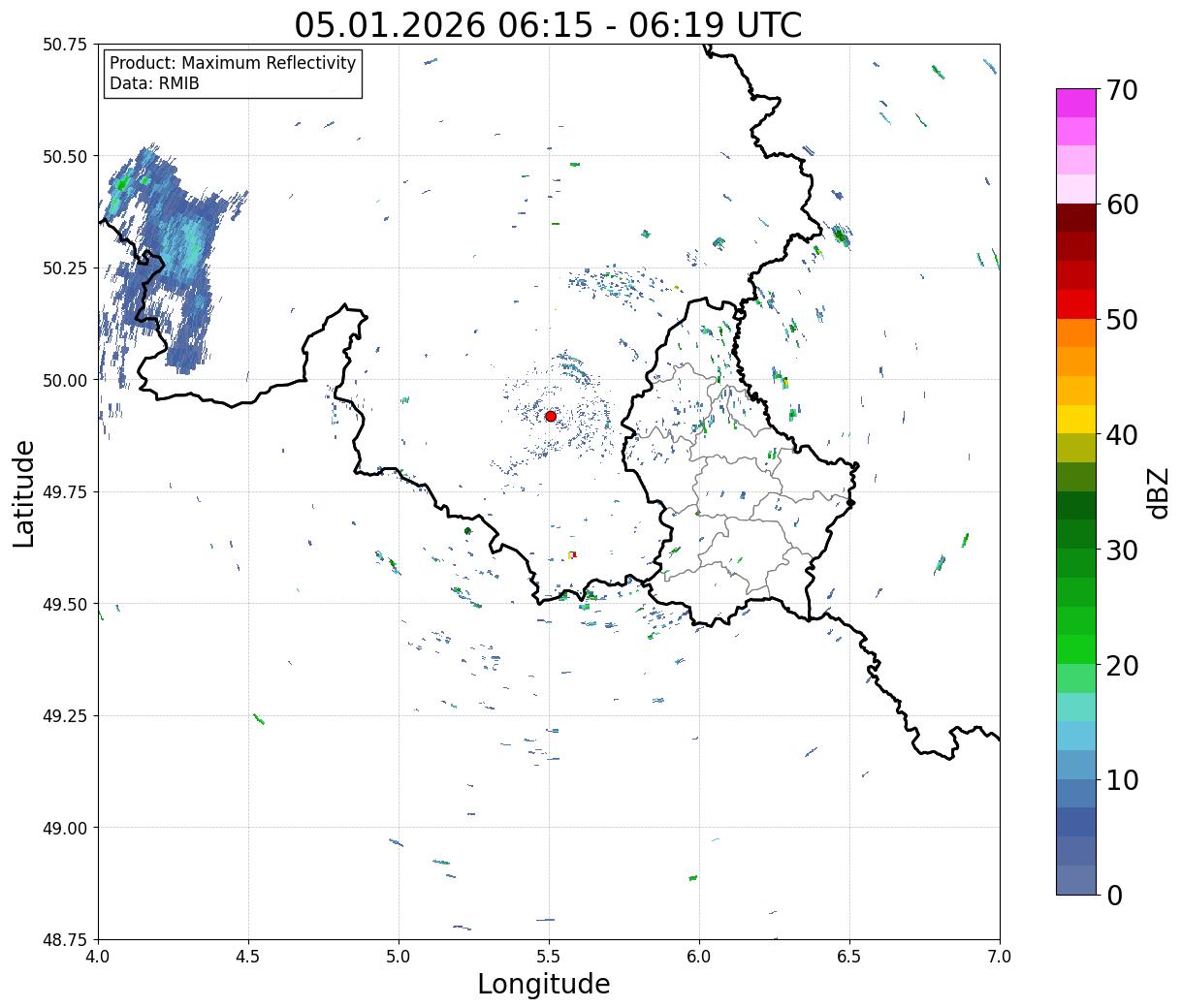The width and height of the screenshot is (1182, 1008).
Task: Click the latitude tick label 49.75
Action: click(65, 492)
